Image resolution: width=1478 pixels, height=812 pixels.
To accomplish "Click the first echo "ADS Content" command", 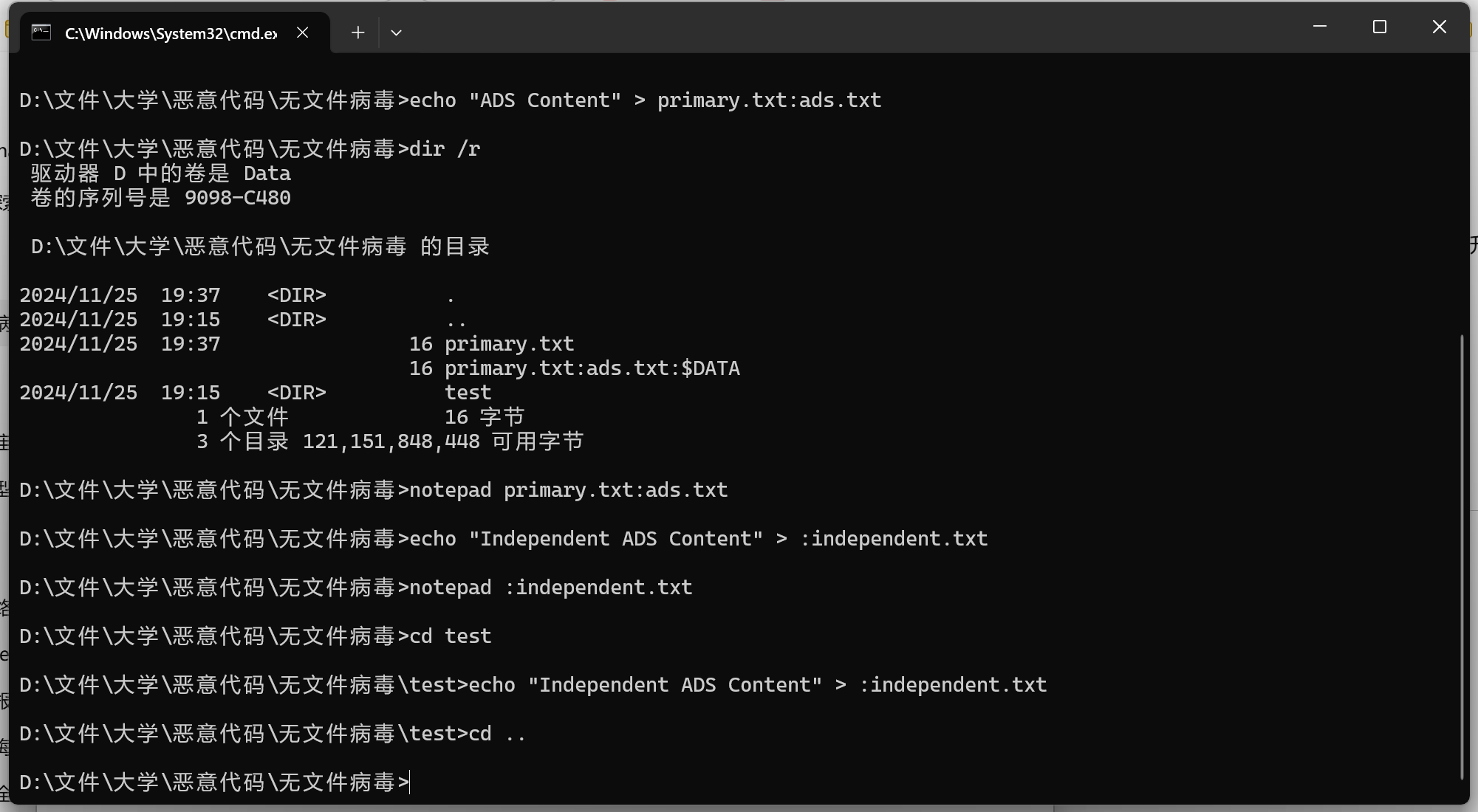I will tap(645, 100).
